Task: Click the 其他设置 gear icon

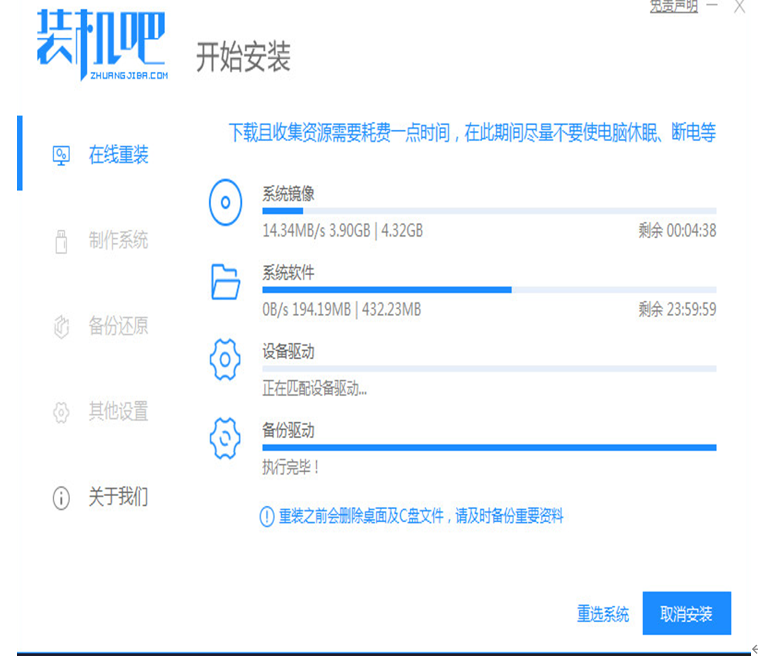Action: [61, 411]
